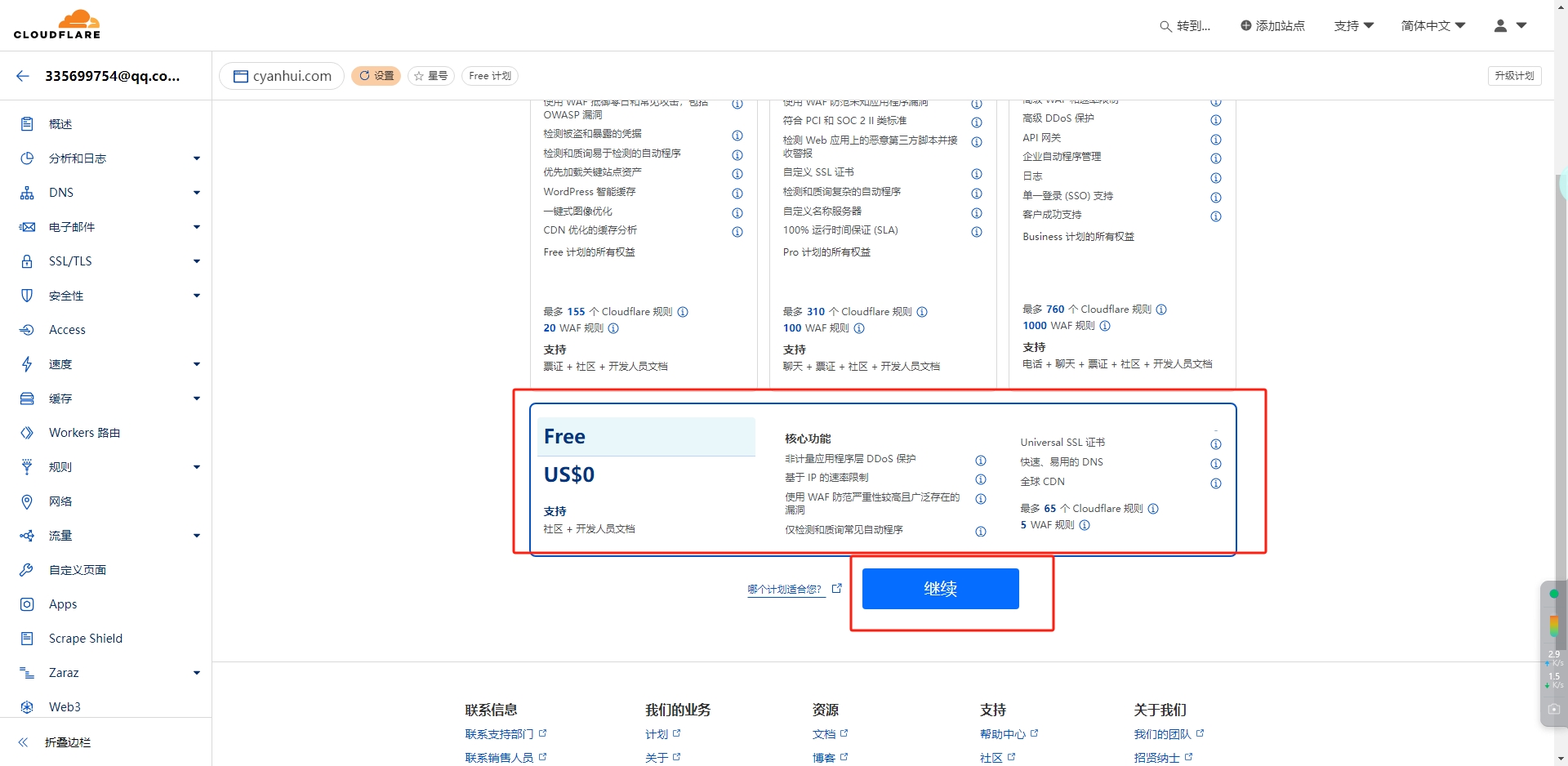The height and width of the screenshot is (766, 1568).
Task: Open 联系支持部门 footer link
Action: [x=499, y=734]
